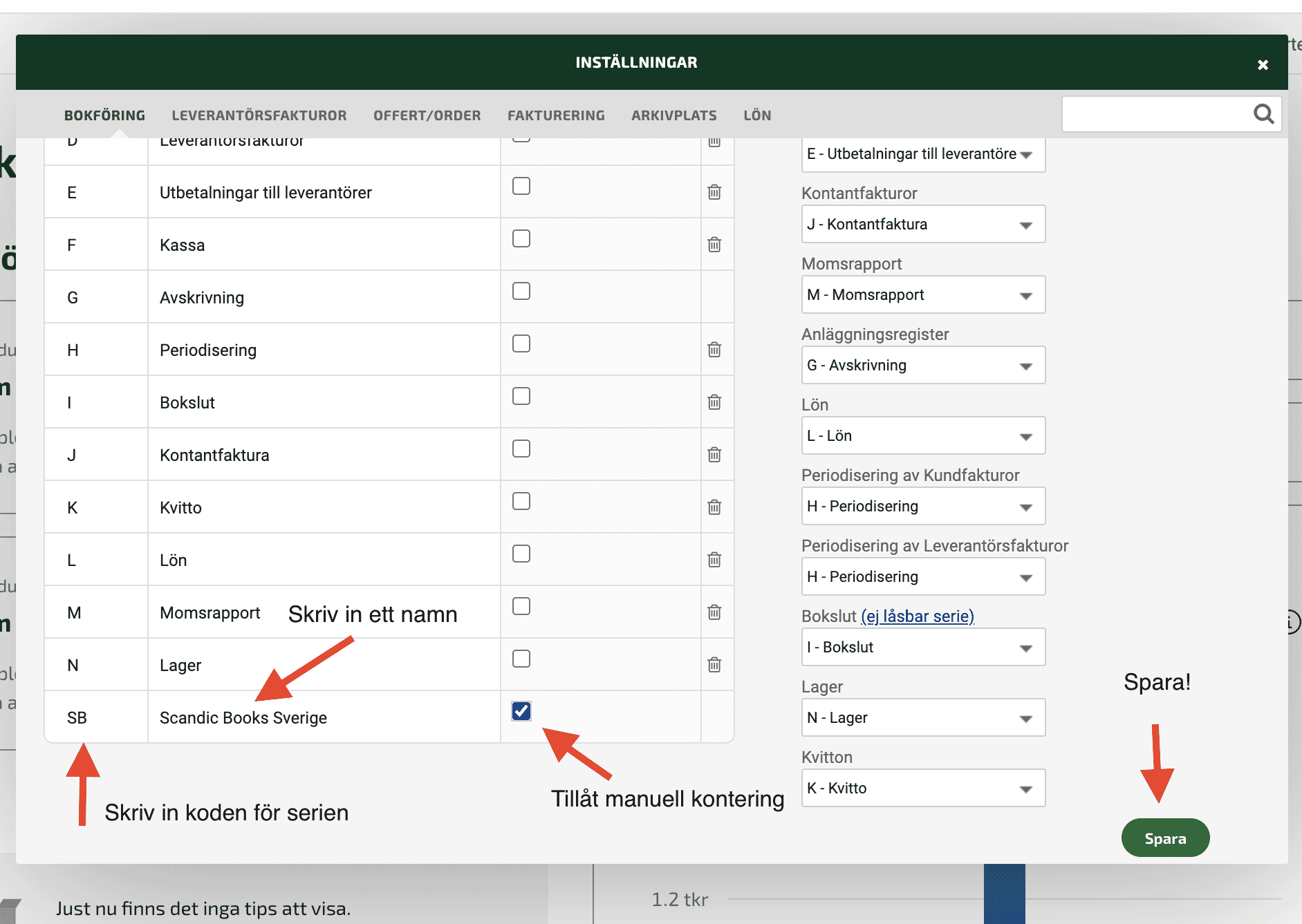Open the Lön settings tab

click(x=757, y=115)
